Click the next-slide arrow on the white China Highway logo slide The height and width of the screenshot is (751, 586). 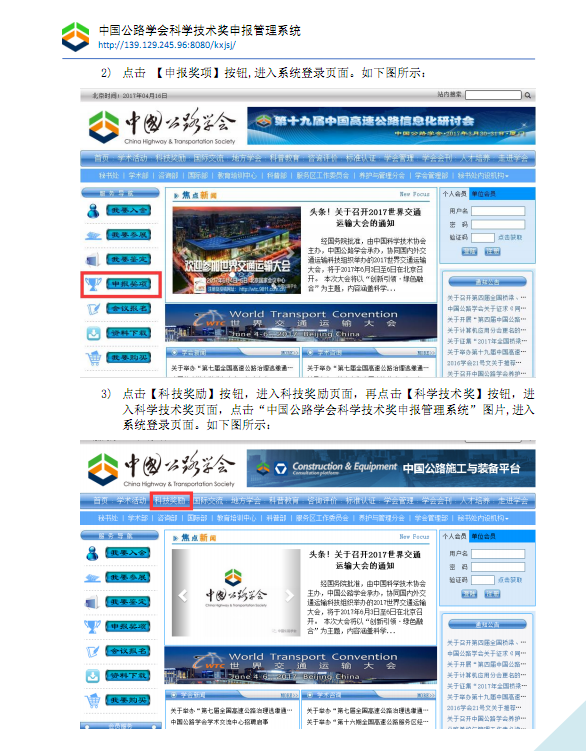point(289,595)
